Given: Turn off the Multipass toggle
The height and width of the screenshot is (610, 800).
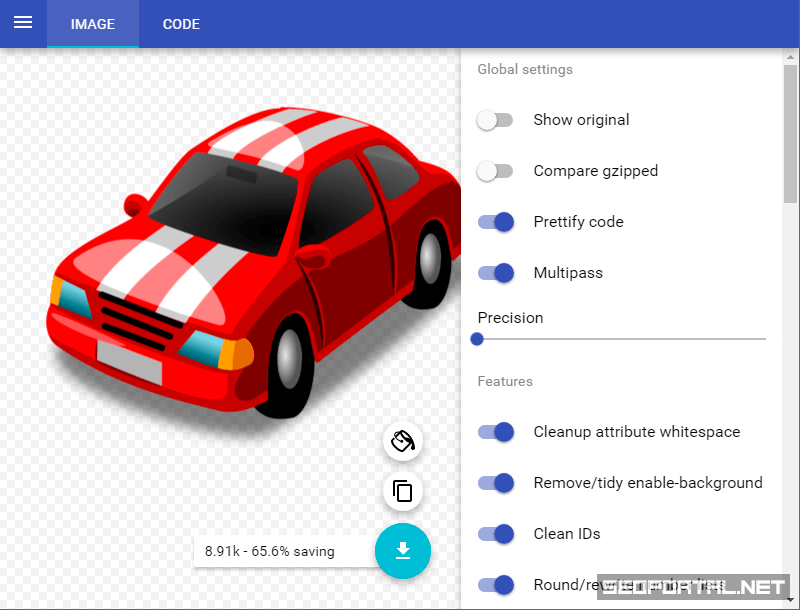Looking at the screenshot, I should 496,273.
